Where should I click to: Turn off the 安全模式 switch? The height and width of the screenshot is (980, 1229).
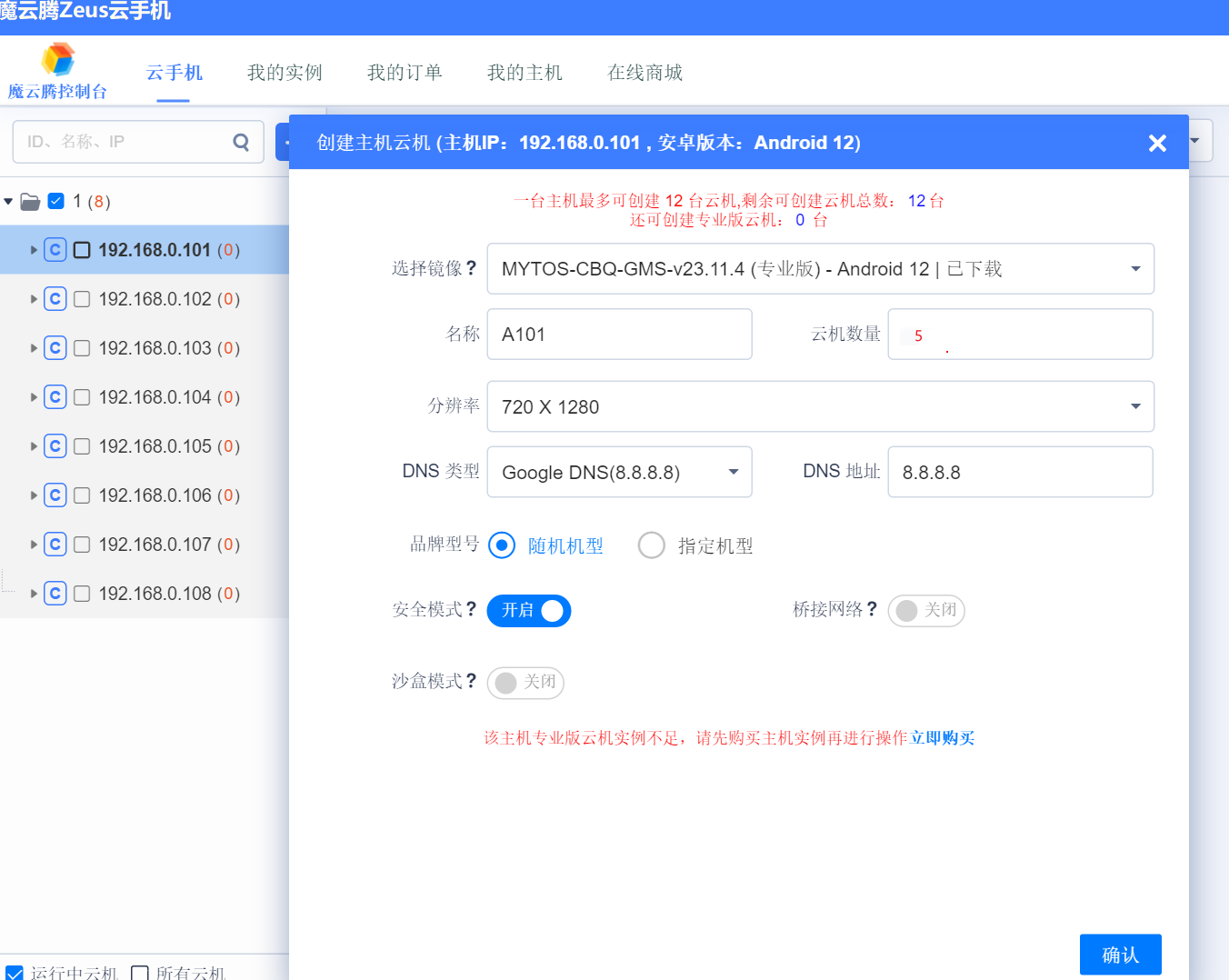click(x=529, y=611)
